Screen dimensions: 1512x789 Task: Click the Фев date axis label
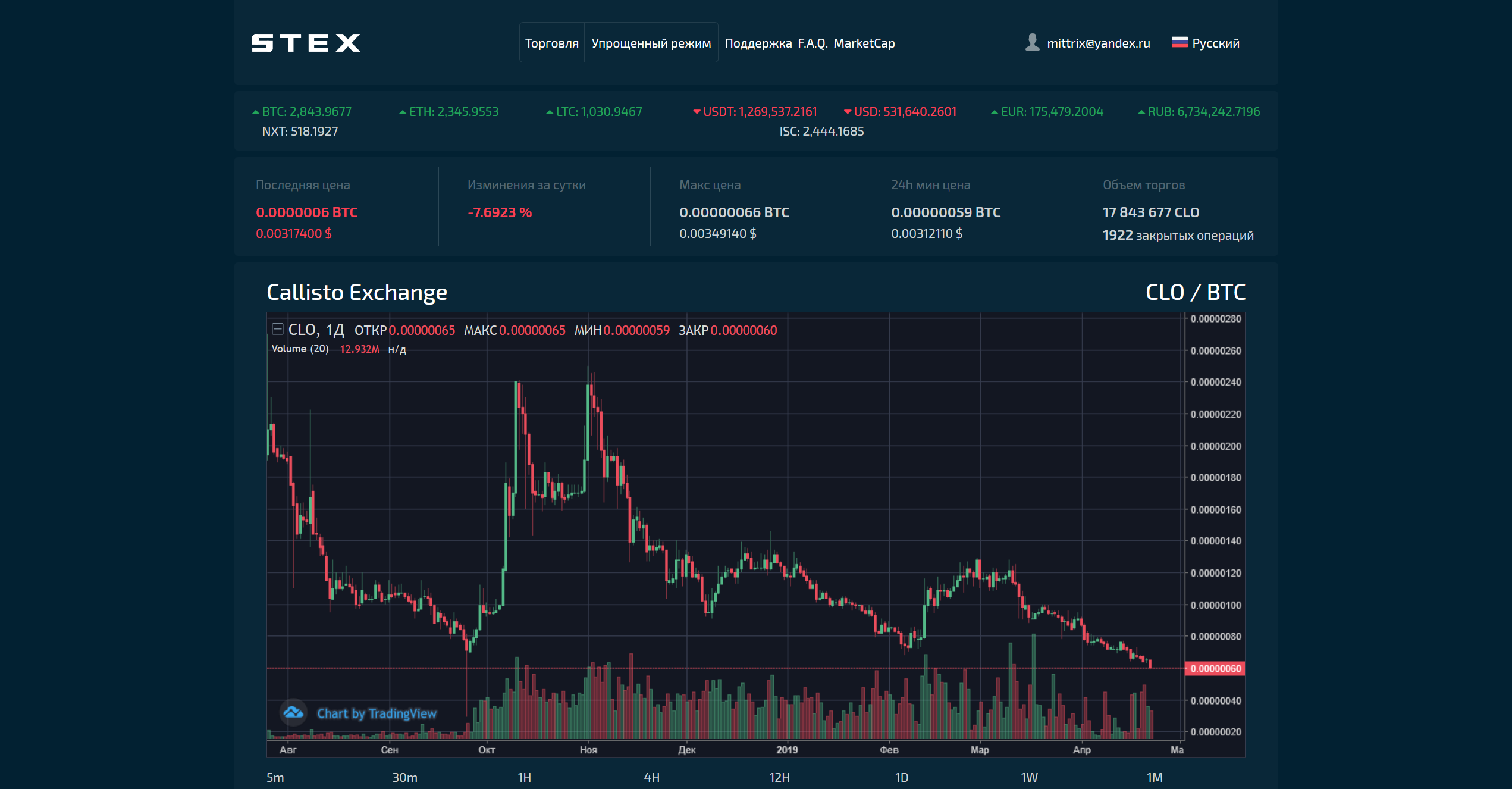(889, 750)
